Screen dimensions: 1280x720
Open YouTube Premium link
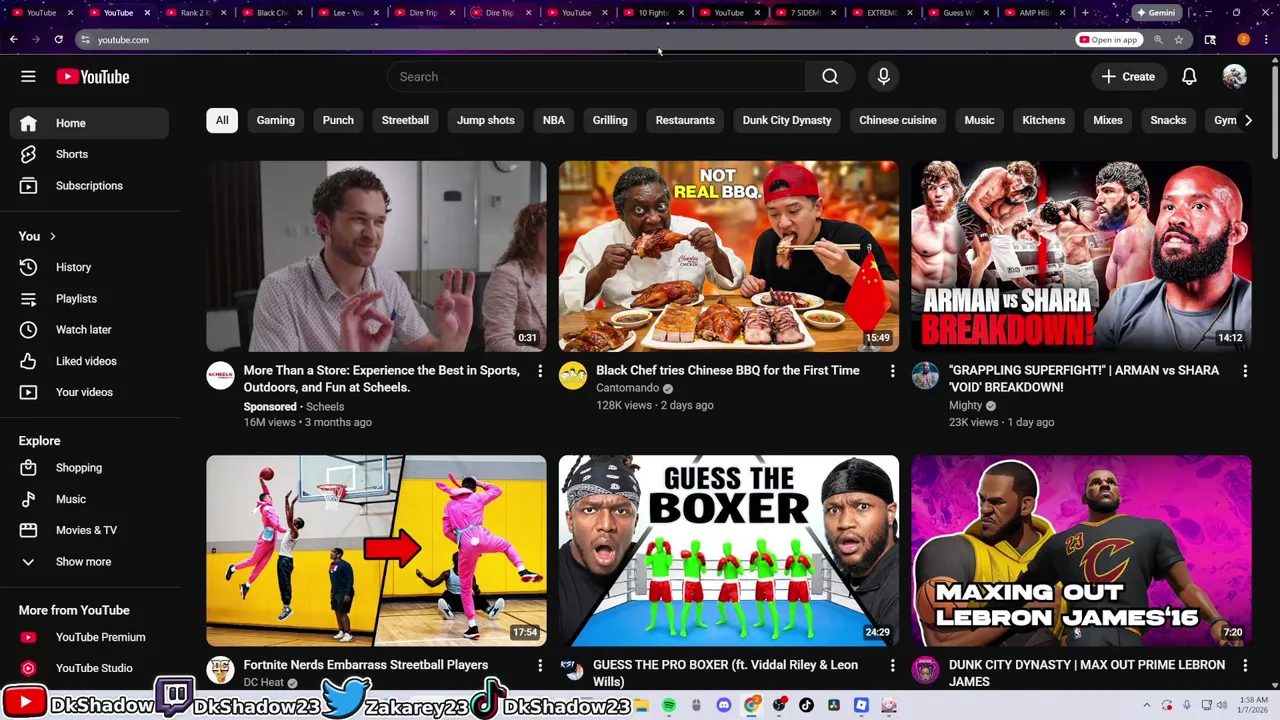point(90,637)
